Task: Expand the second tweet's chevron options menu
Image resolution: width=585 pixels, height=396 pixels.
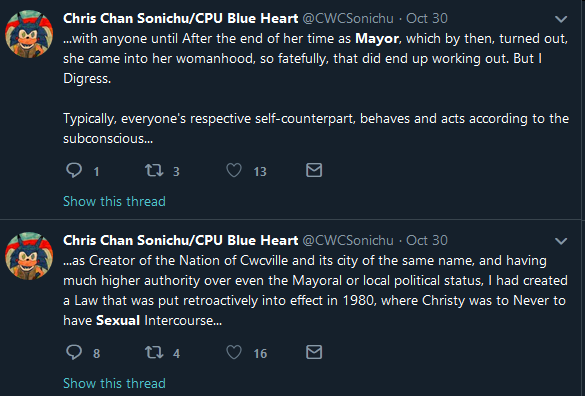Action: tap(561, 241)
